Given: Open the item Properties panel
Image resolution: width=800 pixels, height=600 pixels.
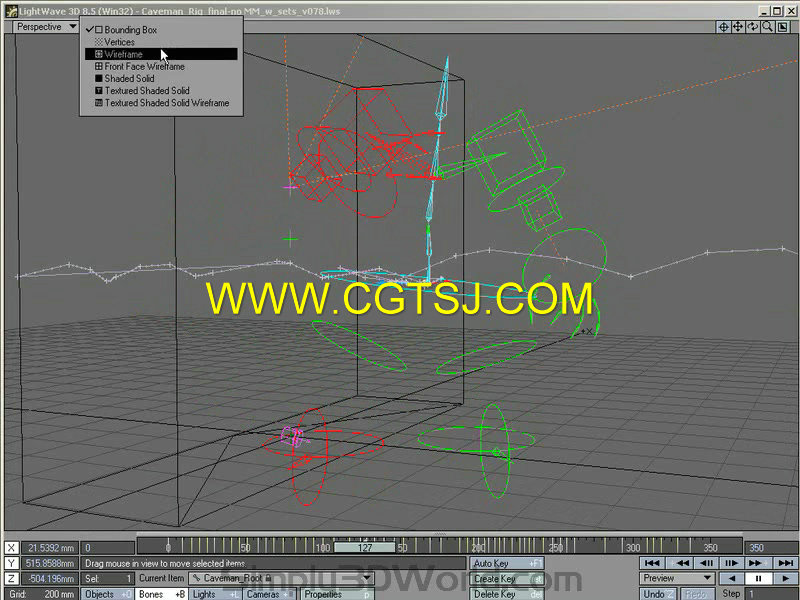Looking at the screenshot, I should click(x=337, y=594).
